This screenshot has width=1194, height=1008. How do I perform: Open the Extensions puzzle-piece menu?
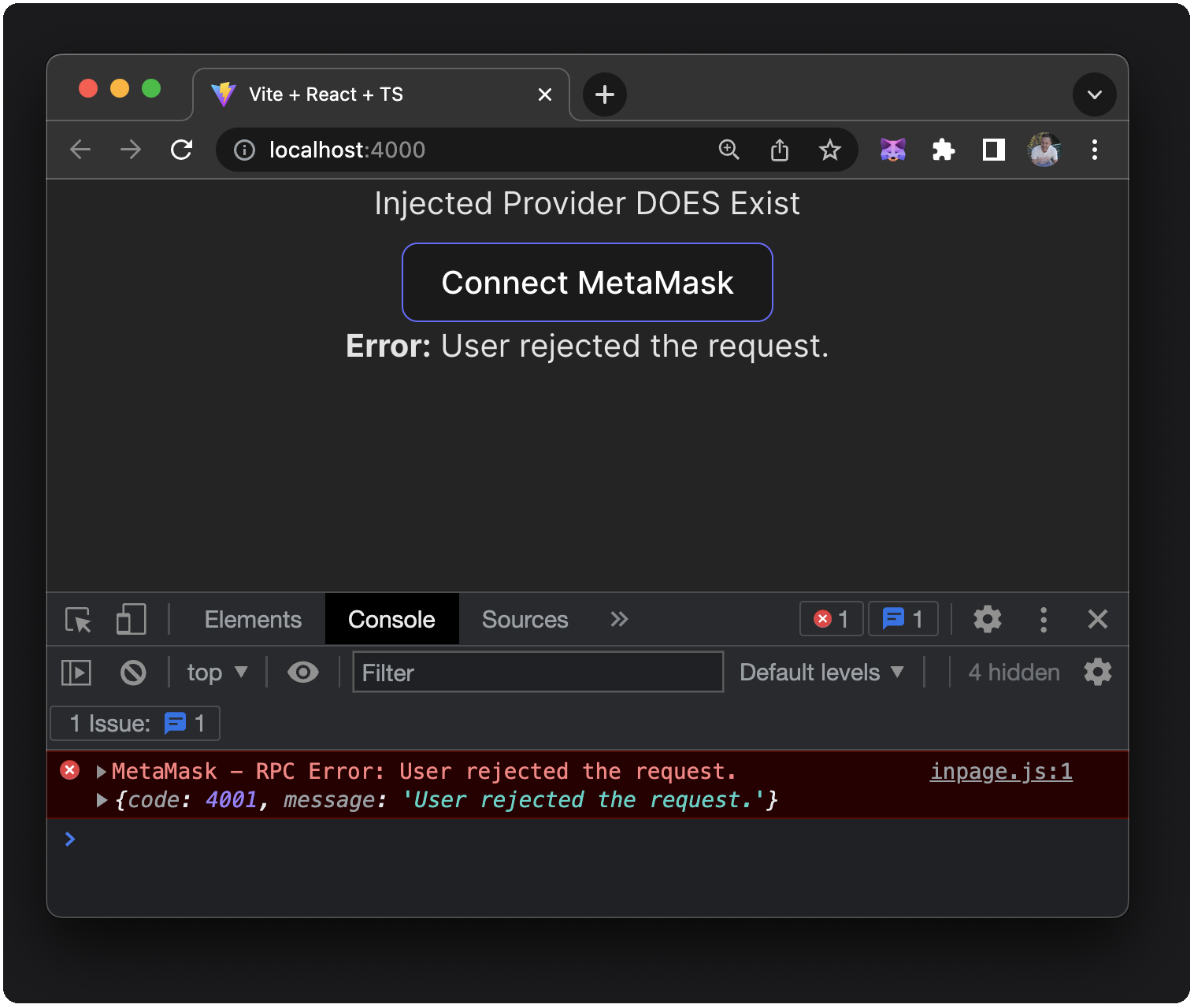[944, 150]
